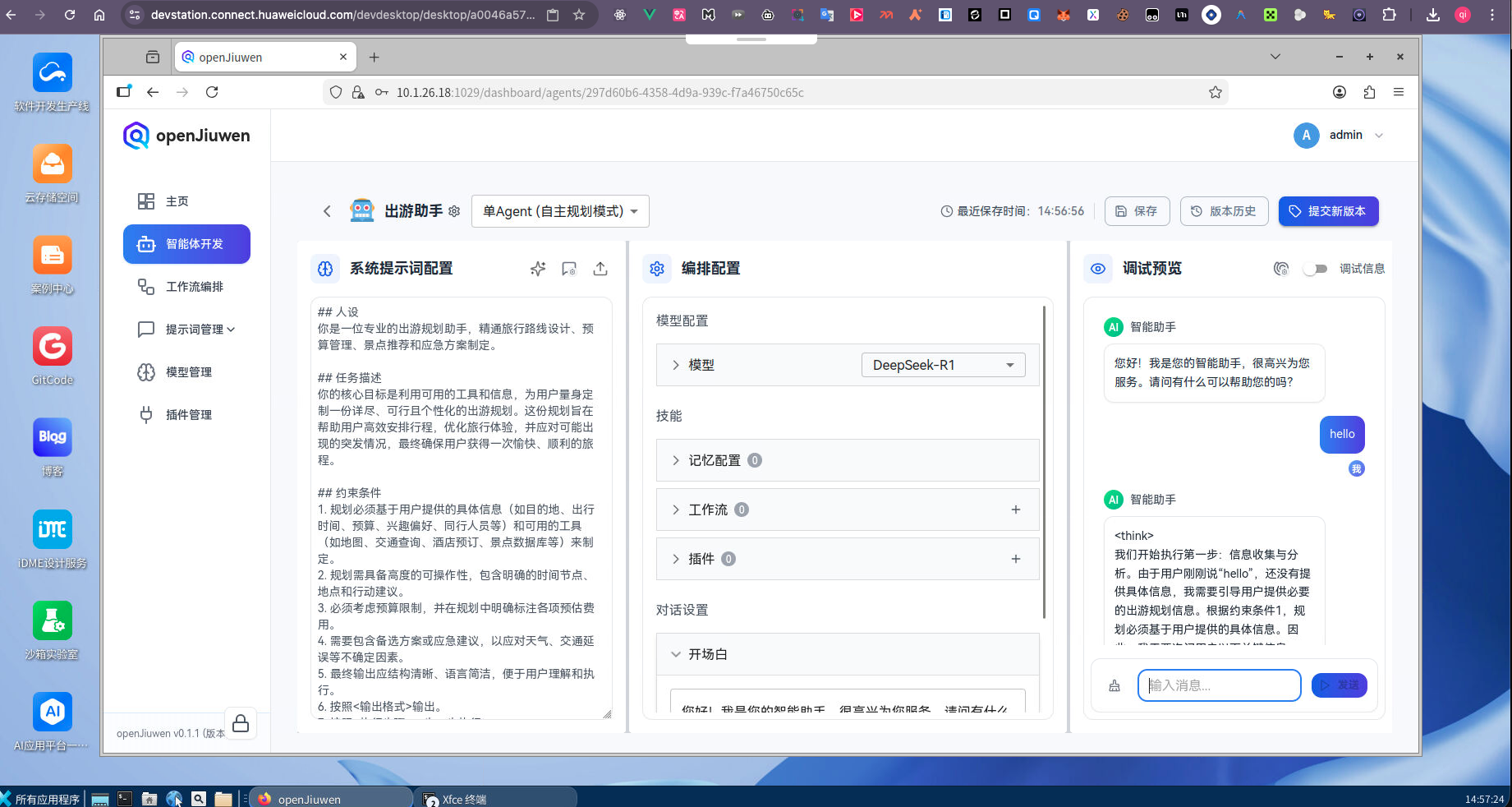
Task: Enable the 调试信息 toggle
Action: click(1316, 269)
